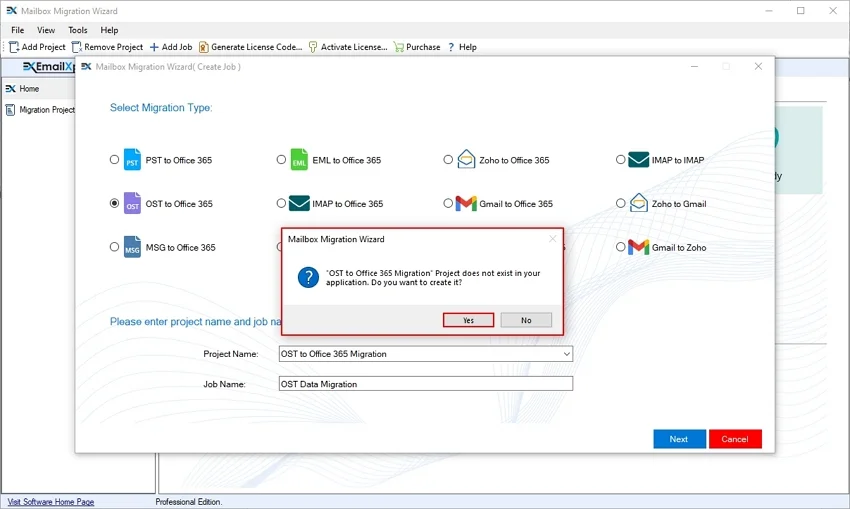Click No in the confirmation dialog
850x509 pixels.
(526, 320)
